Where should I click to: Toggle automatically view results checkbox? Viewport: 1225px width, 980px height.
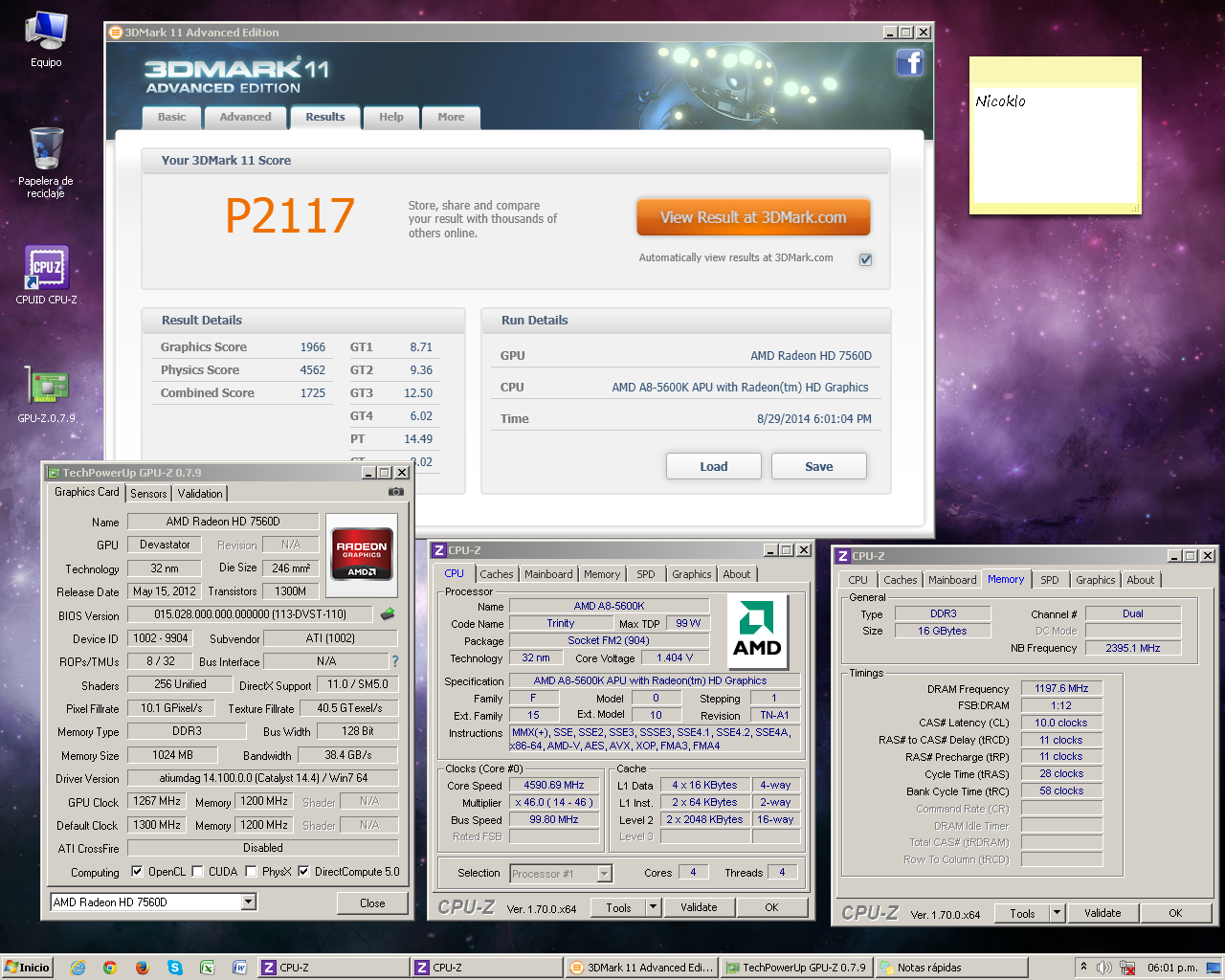(x=865, y=259)
